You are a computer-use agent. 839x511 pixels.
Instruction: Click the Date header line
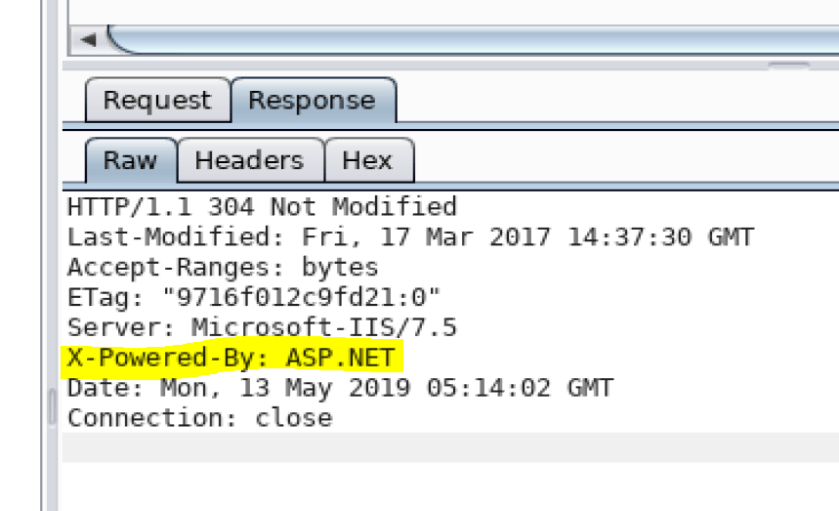click(340, 388)
